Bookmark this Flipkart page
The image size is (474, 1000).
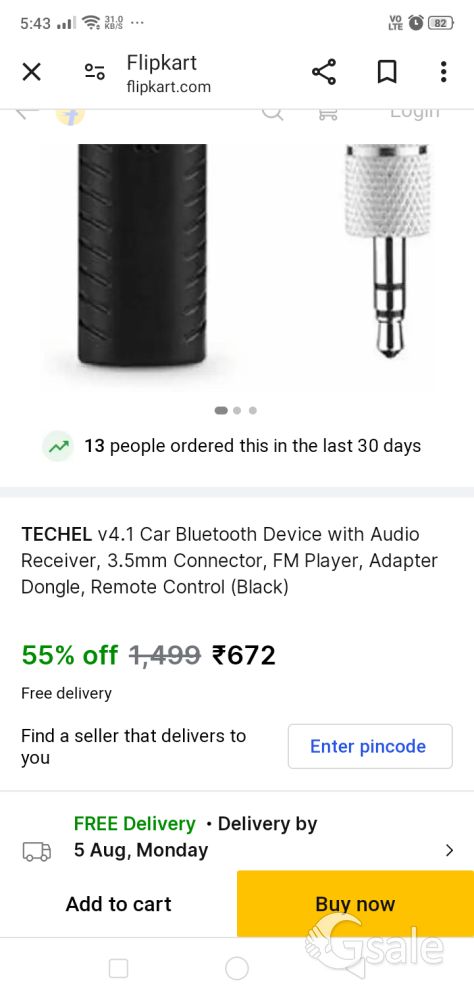tap(387, 72)
